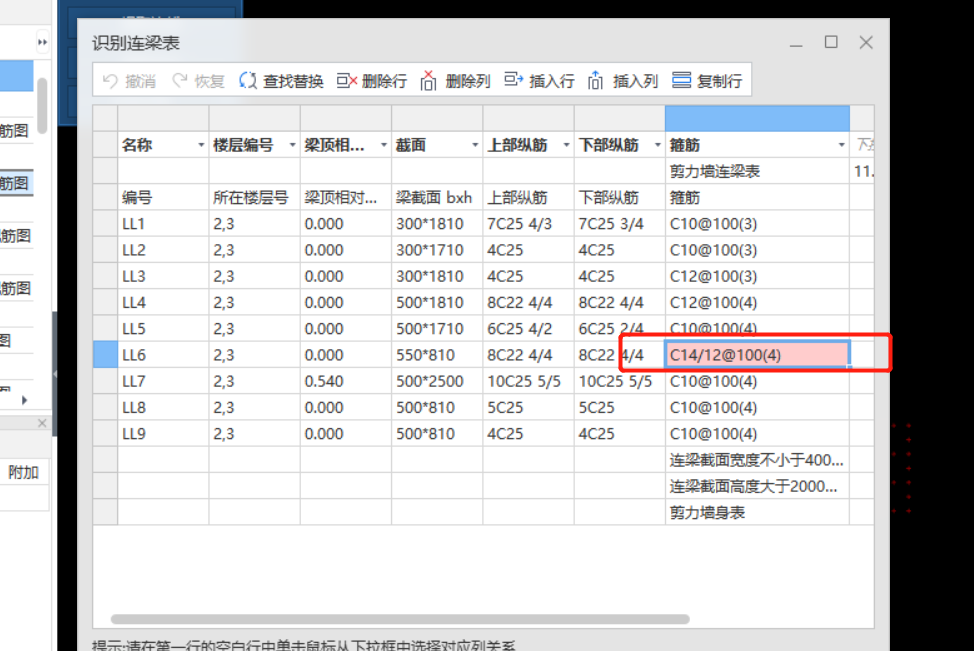Click LL8 name cell

click(x=163, y=407)
